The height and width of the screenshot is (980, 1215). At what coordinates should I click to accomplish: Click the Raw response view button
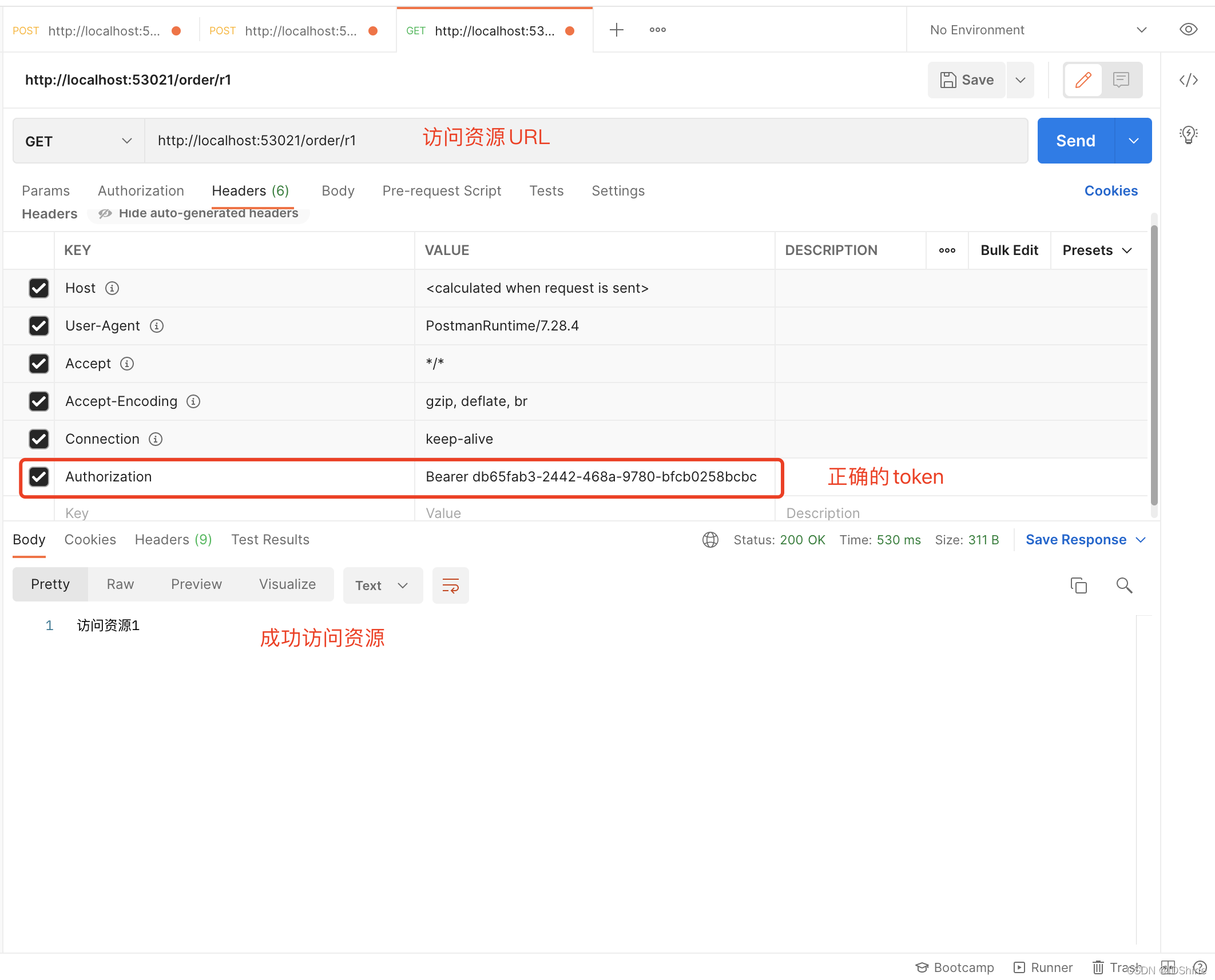(120, 584)
